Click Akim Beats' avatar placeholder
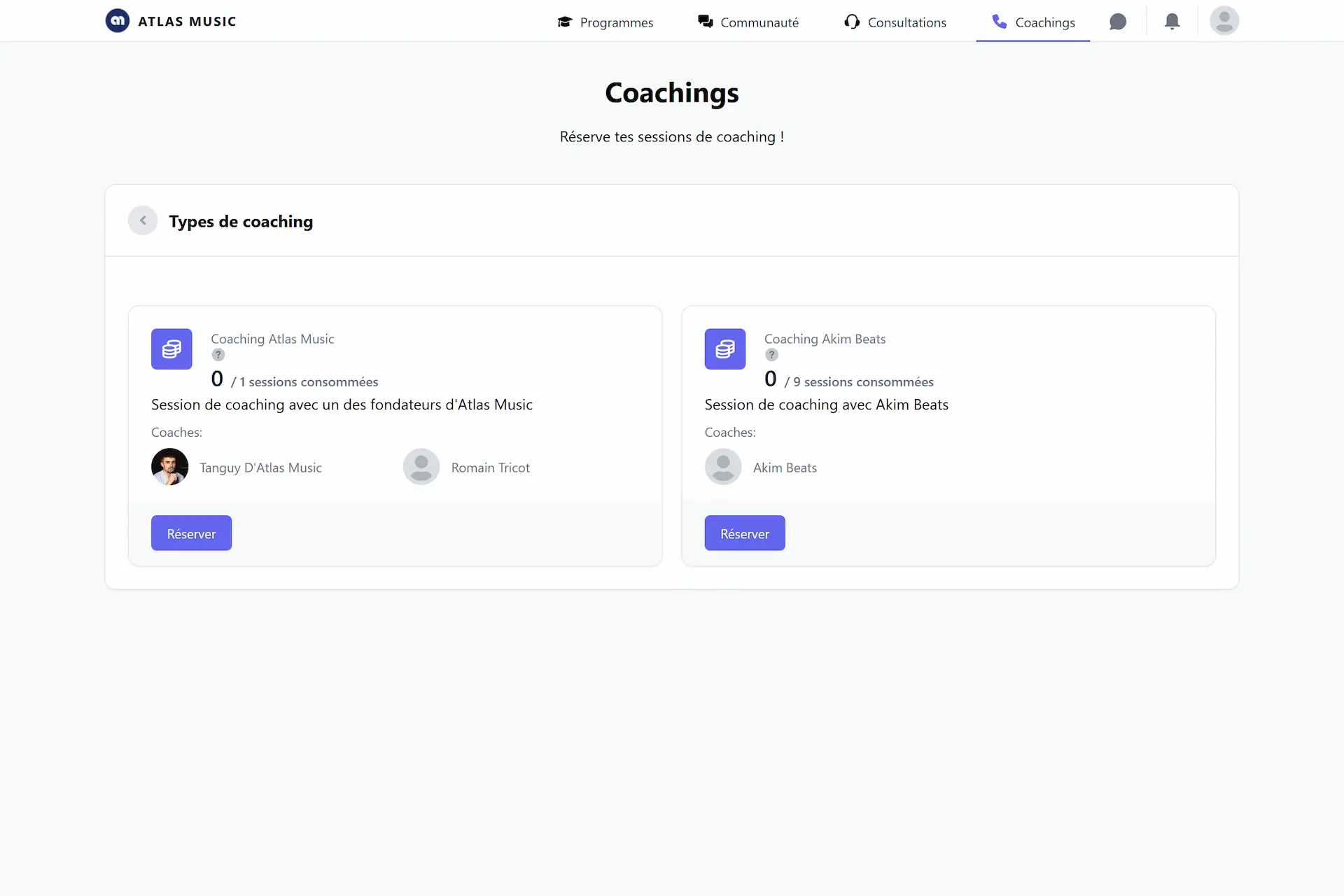Image resolution: width=1344 pixels, height=896 pixels. [x=723, y=467]
